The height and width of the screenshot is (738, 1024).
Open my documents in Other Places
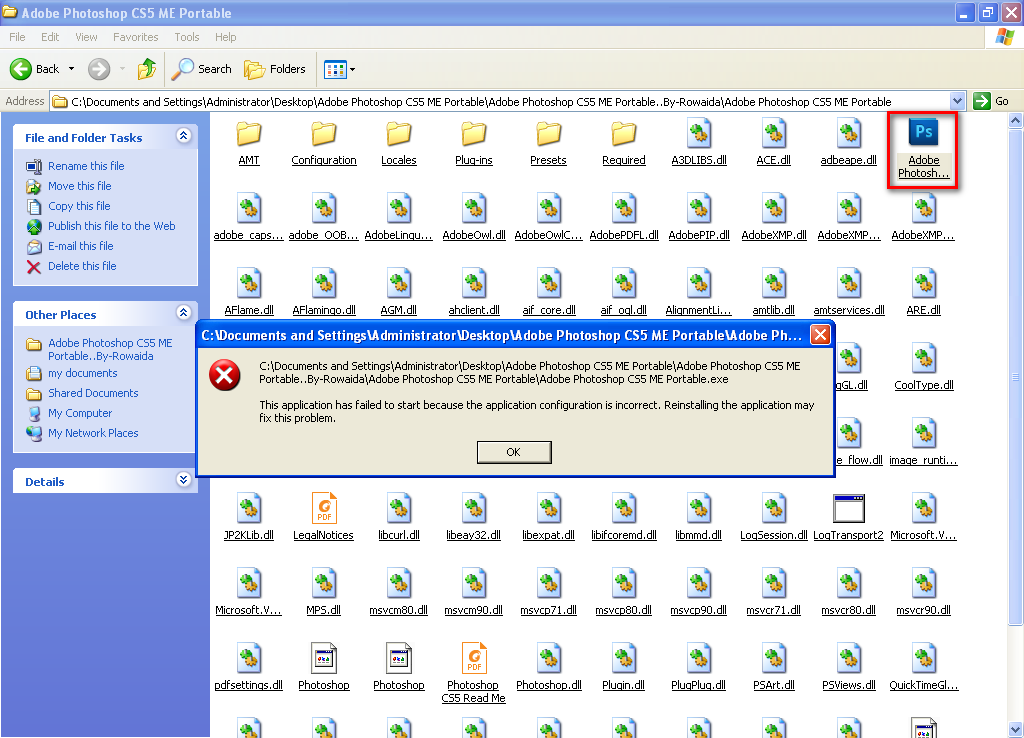click(83, 373)
